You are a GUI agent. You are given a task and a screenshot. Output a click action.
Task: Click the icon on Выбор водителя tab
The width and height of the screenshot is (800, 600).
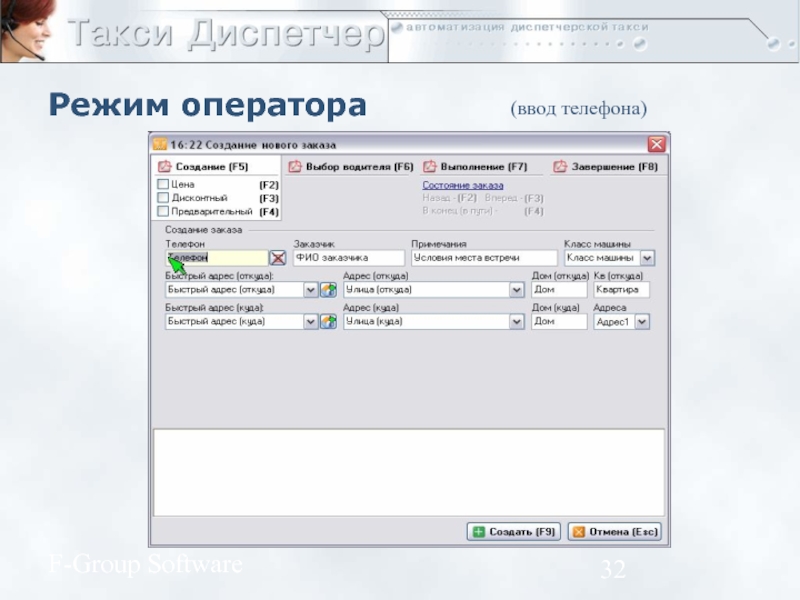point(295,166)
